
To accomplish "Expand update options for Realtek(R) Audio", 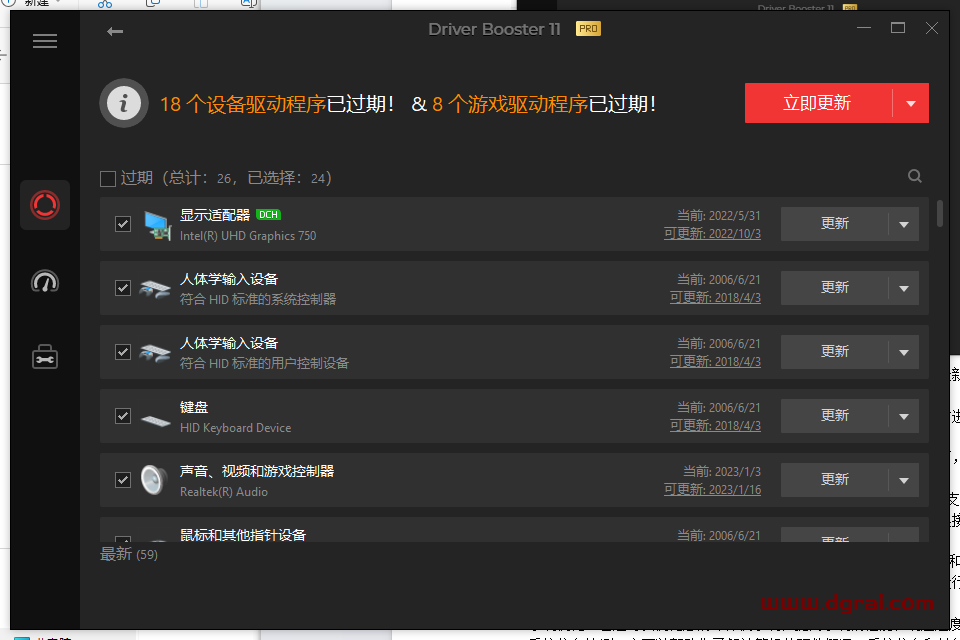I will (904, 480).
